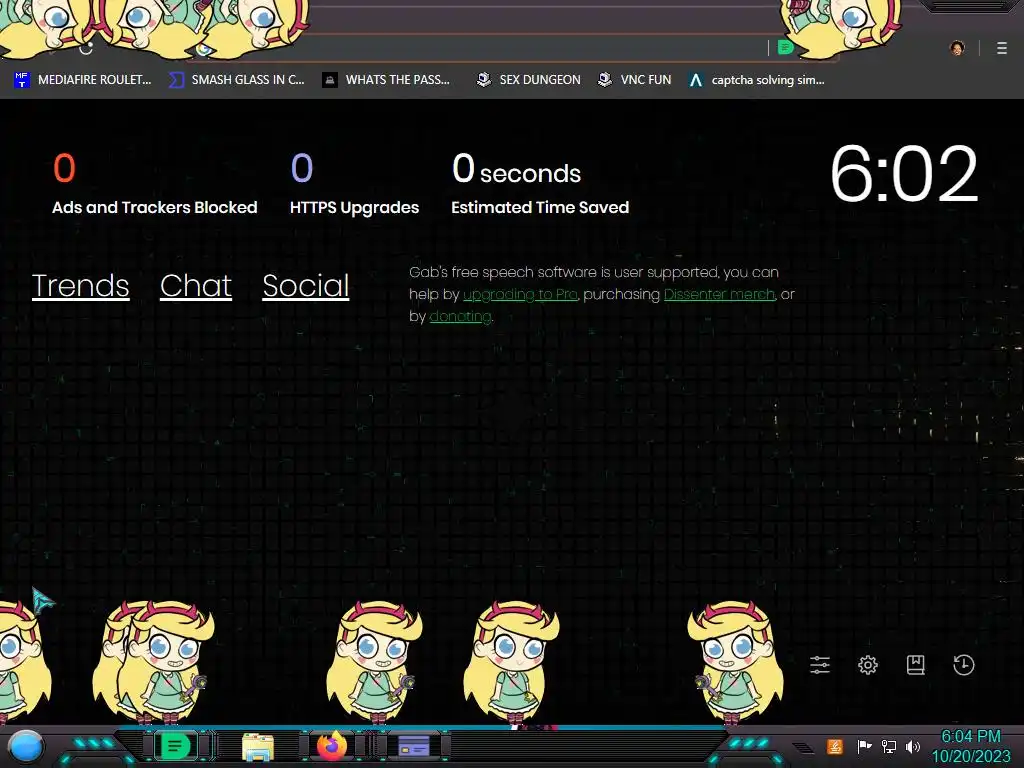Open the volume speaker tray icon
Viewport: 1024px width, 768px height.
913,746
